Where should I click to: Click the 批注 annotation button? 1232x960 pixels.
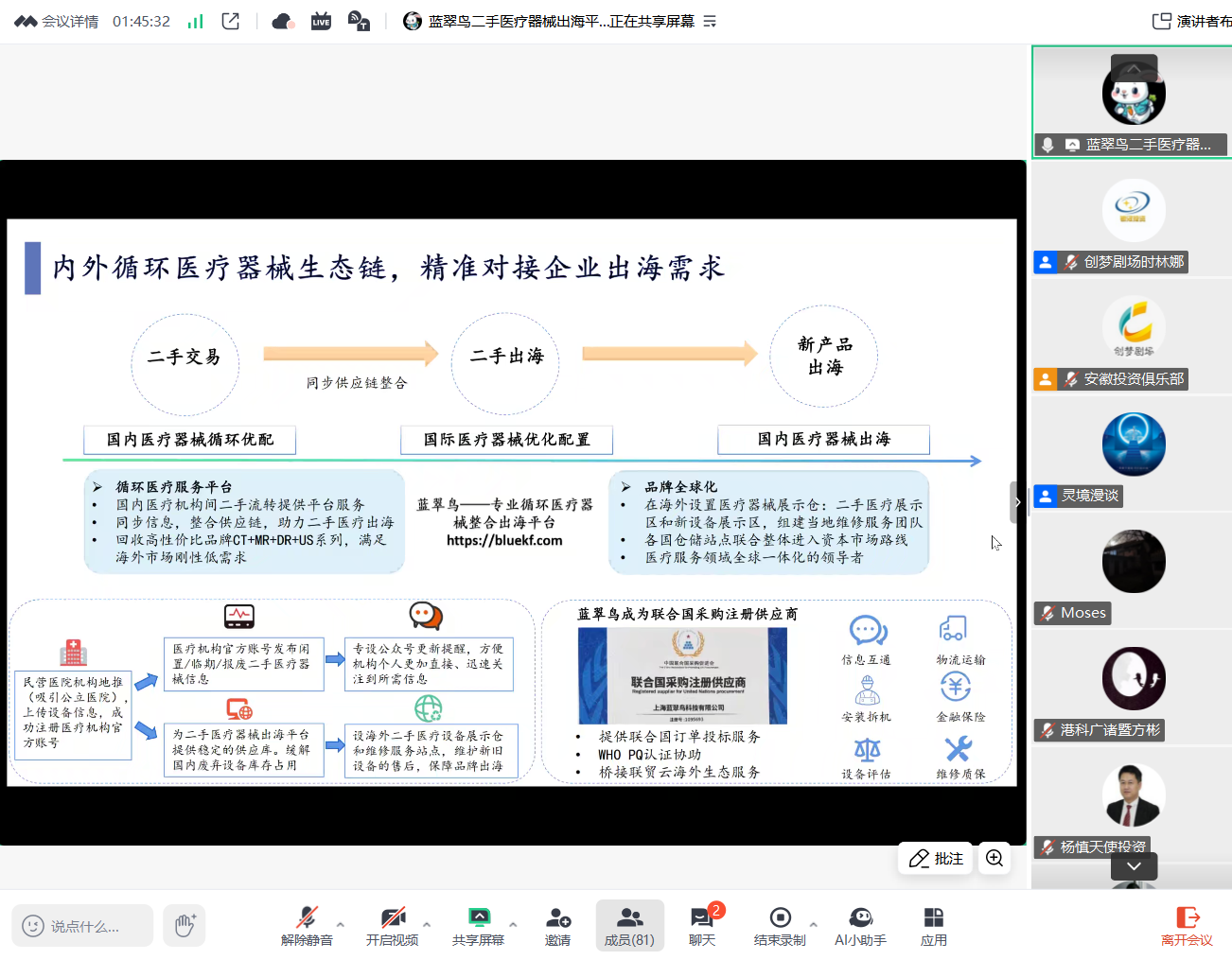point(936,858)
